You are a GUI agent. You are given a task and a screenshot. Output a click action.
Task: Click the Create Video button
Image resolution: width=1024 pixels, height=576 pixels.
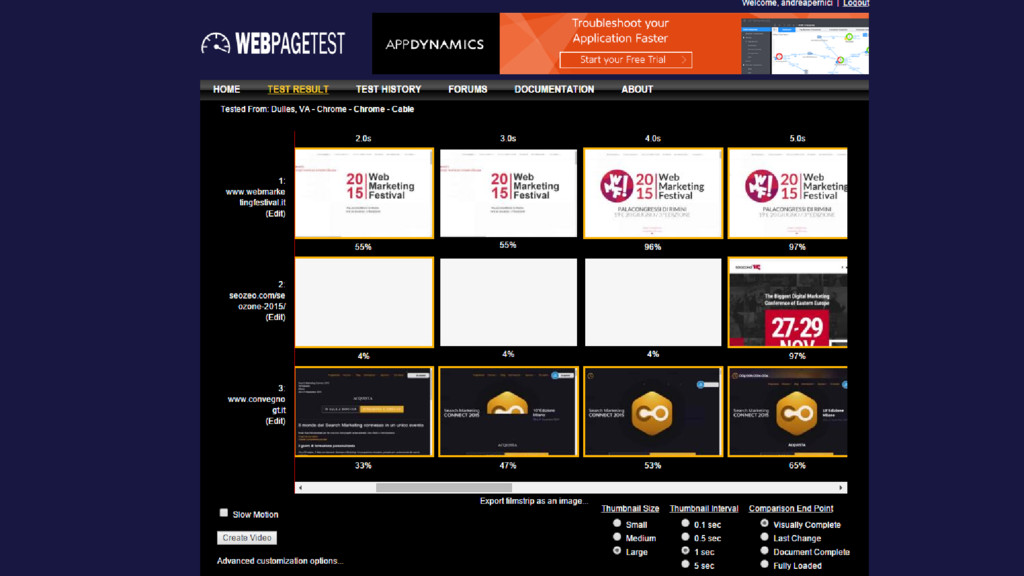pyautogui.click(x=247, y=538)
